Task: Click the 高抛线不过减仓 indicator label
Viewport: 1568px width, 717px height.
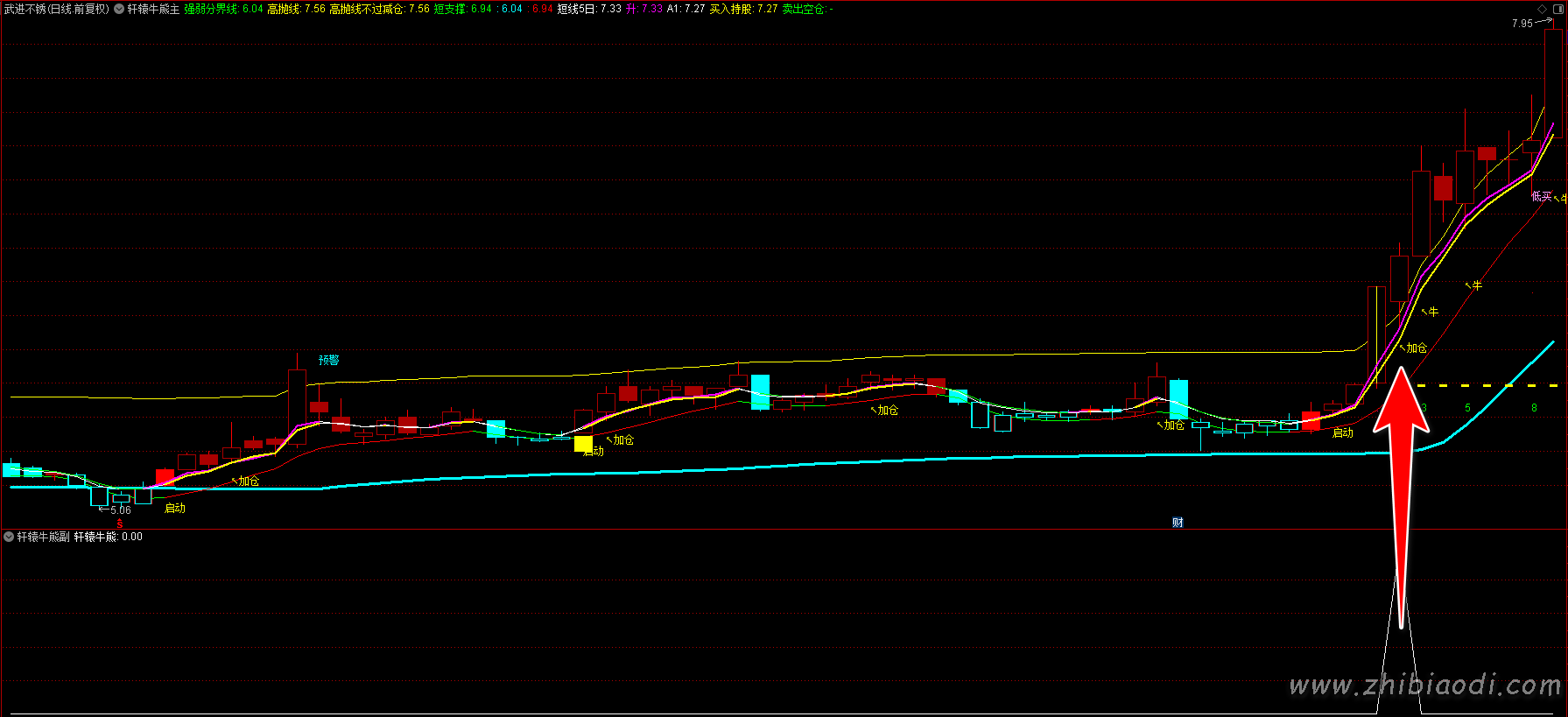Action: [367, 9]
